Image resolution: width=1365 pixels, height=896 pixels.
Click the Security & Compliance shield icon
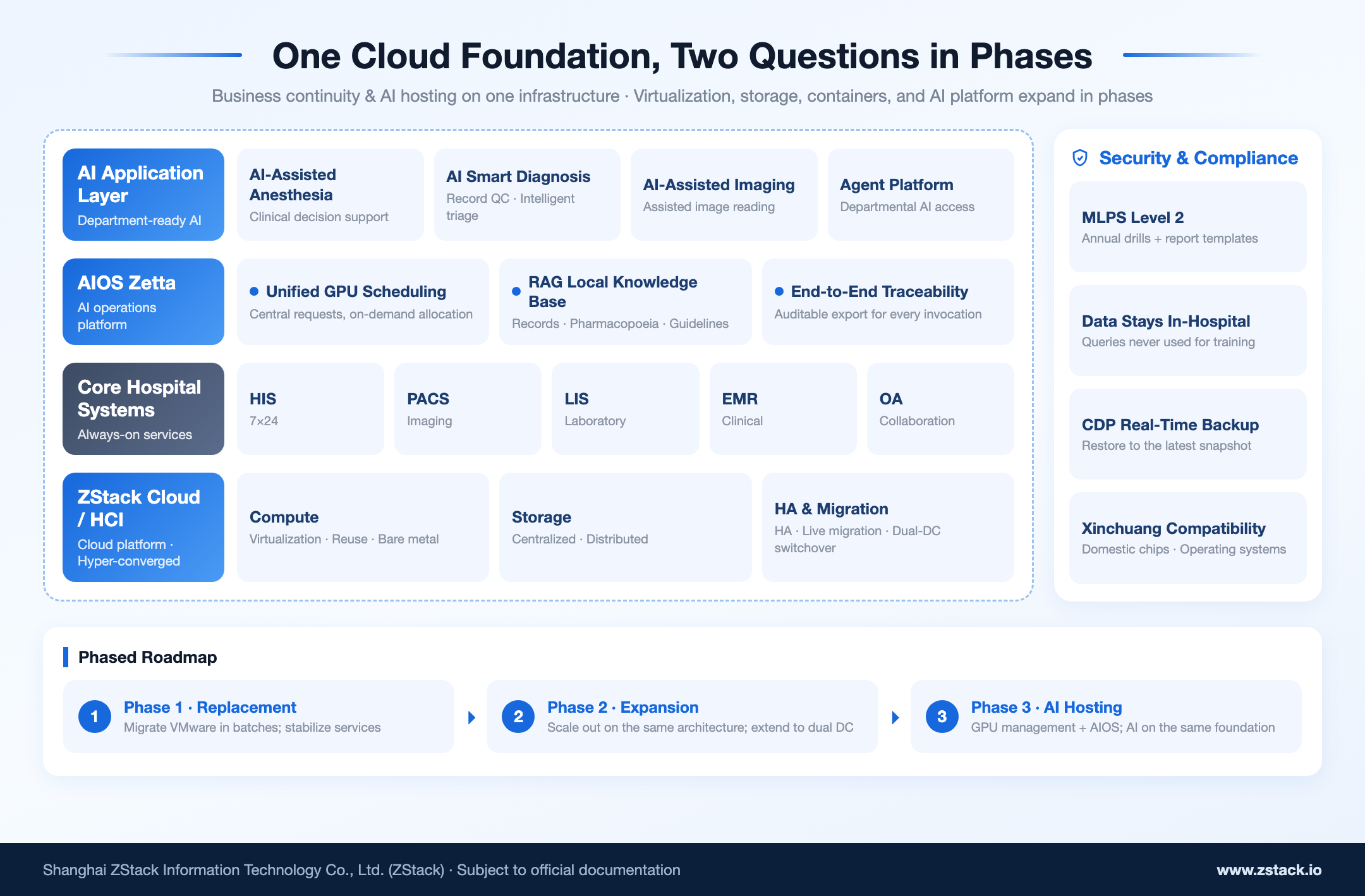[x=1080, y=158]
